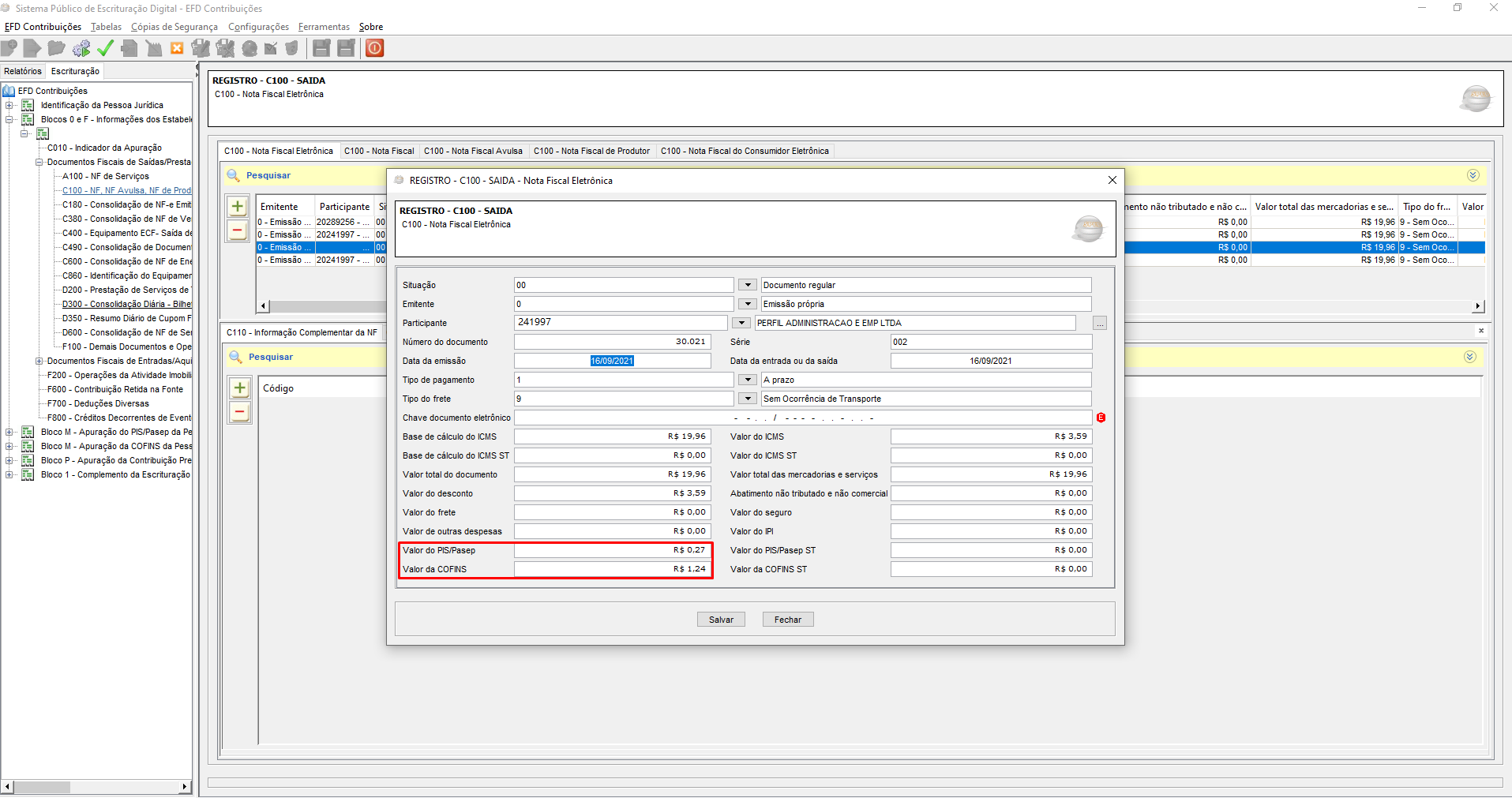Open the Situação dropdown arrow

(x=747, y=285)
